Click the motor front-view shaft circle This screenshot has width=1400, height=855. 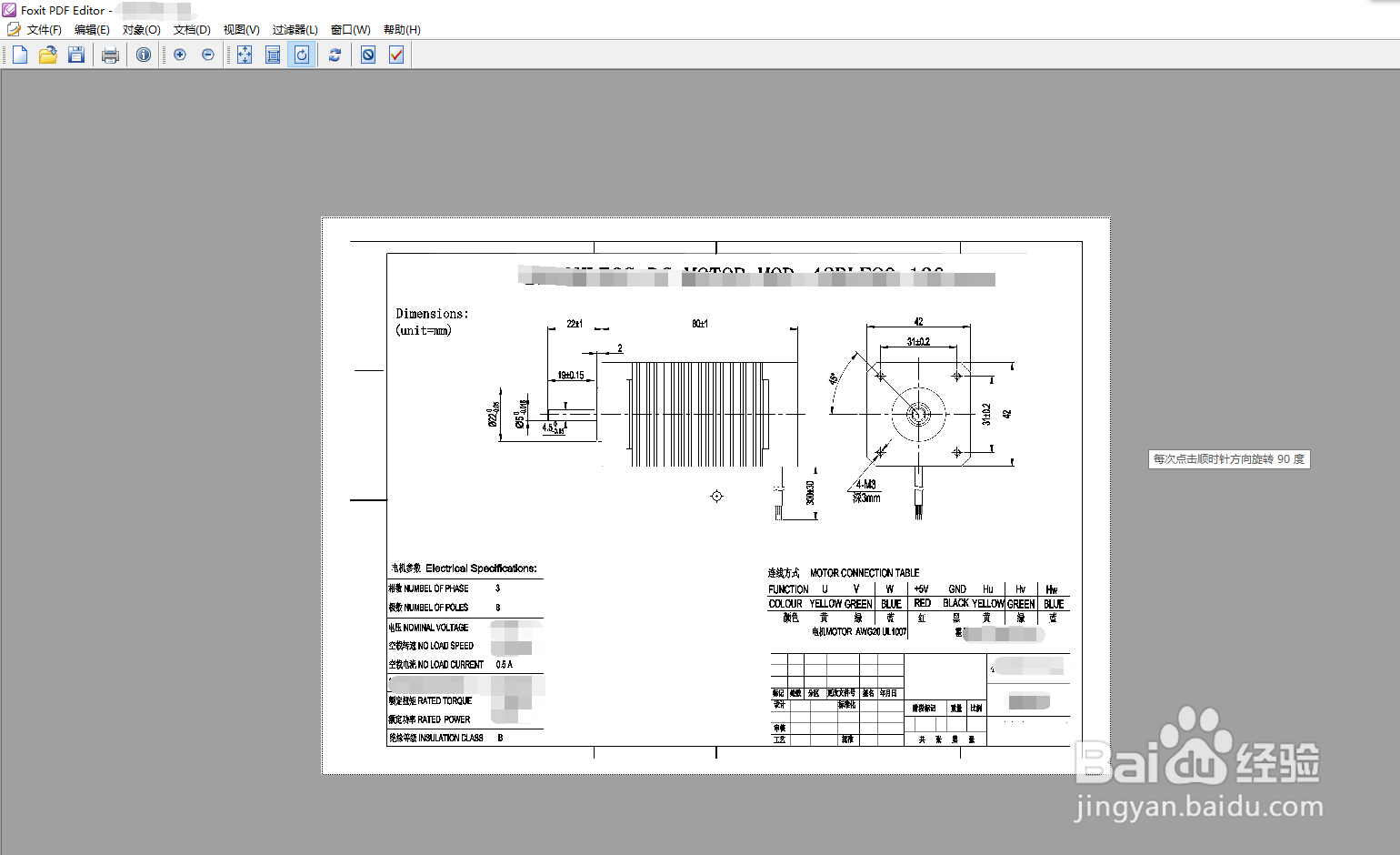click(x=918, y=415)
